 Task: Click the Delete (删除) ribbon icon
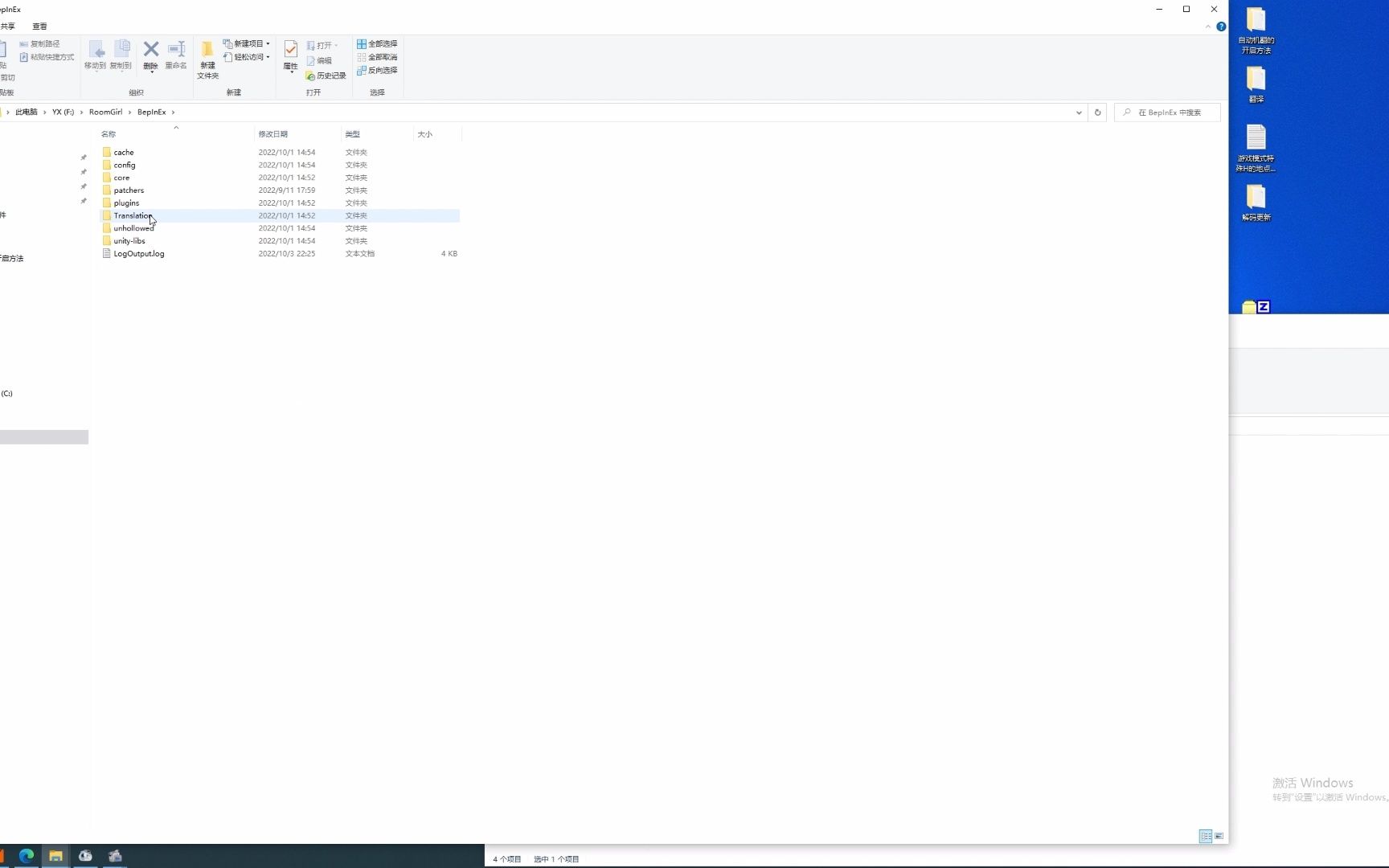point(150,55)
